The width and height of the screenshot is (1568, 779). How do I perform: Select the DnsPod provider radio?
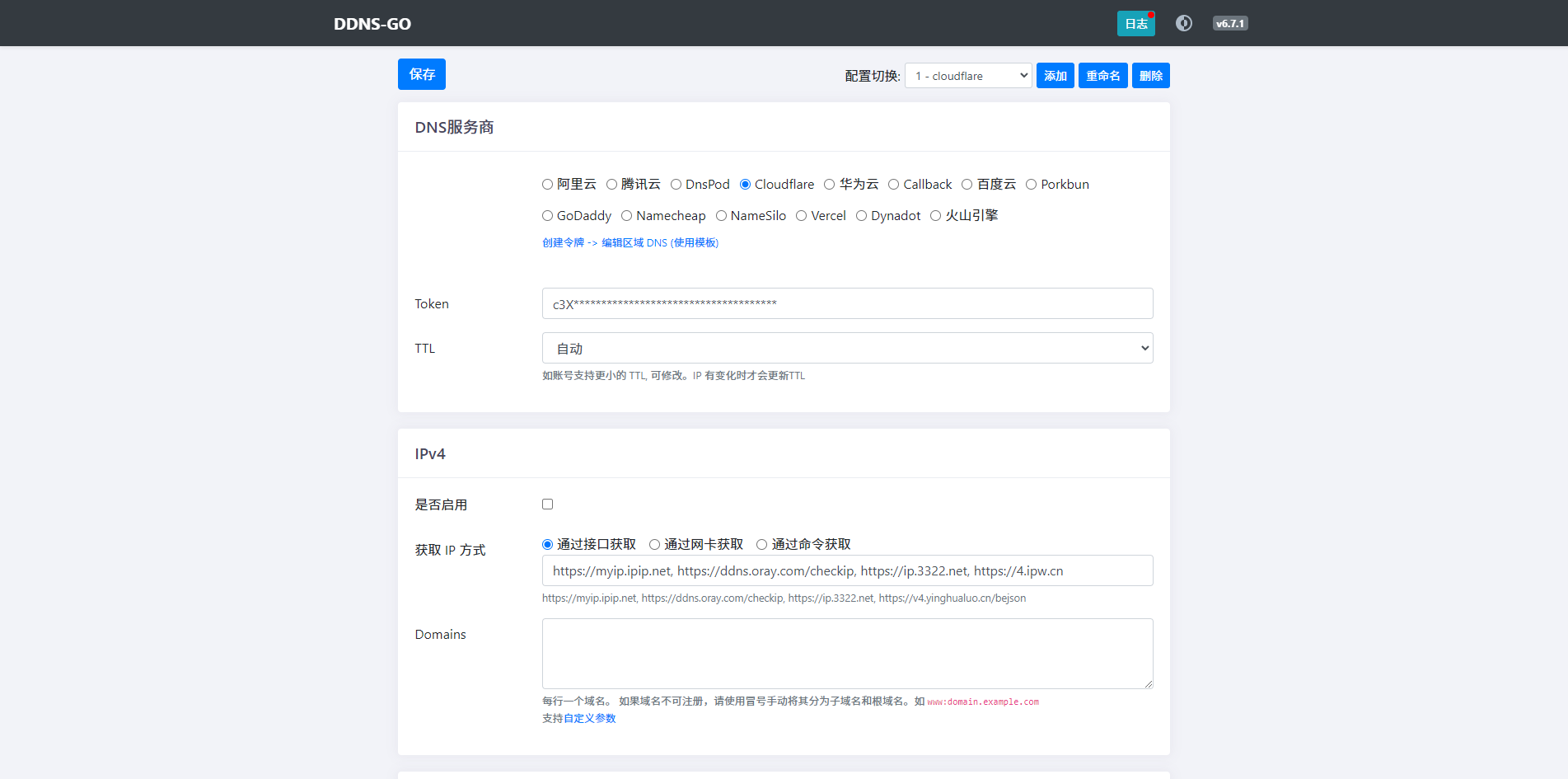(676, 185)
